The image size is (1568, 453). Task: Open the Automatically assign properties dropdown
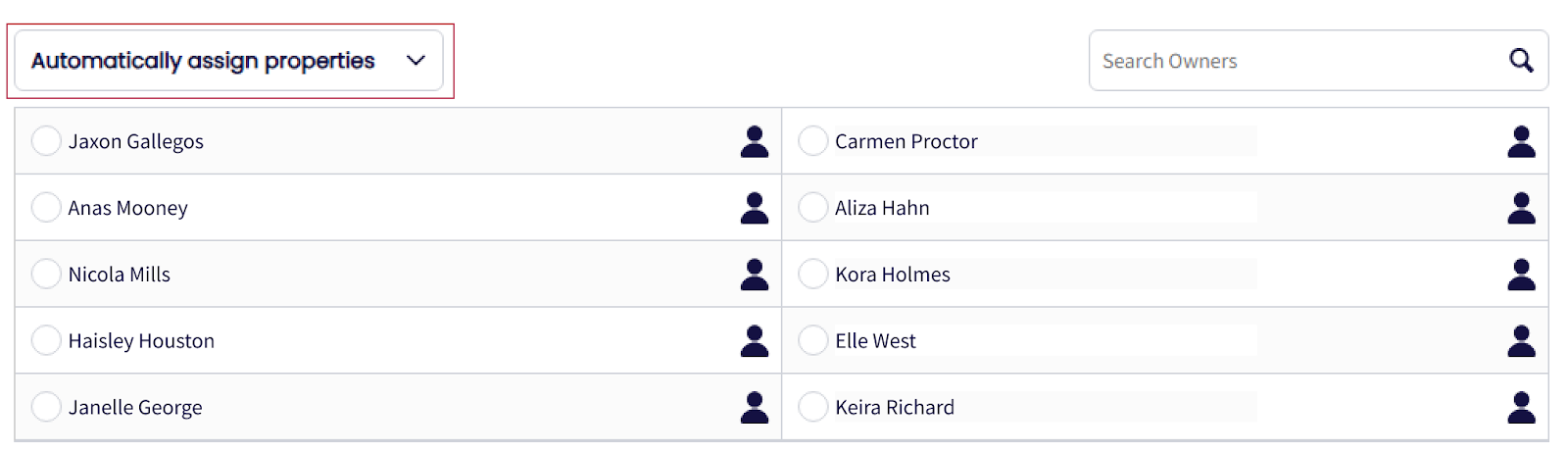(x=203, y=61)
